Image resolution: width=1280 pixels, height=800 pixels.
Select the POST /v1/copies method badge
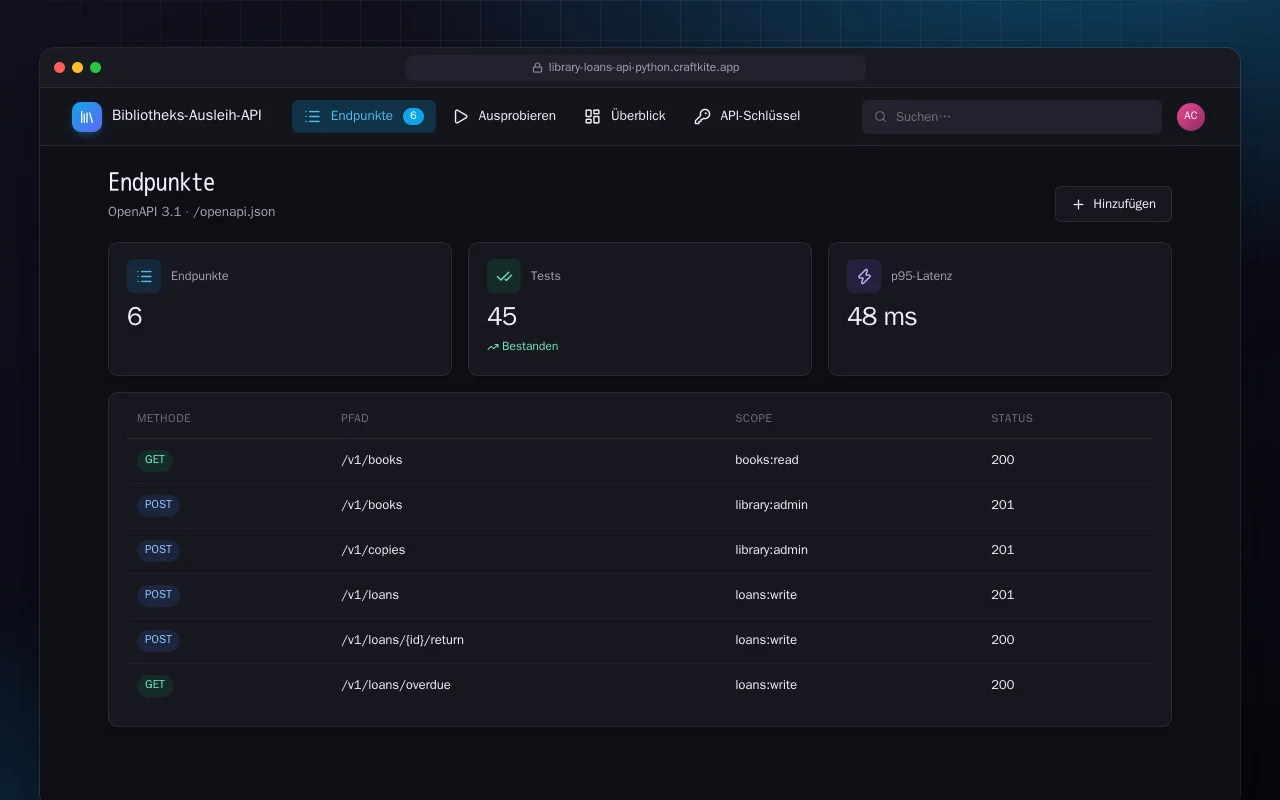158,550
